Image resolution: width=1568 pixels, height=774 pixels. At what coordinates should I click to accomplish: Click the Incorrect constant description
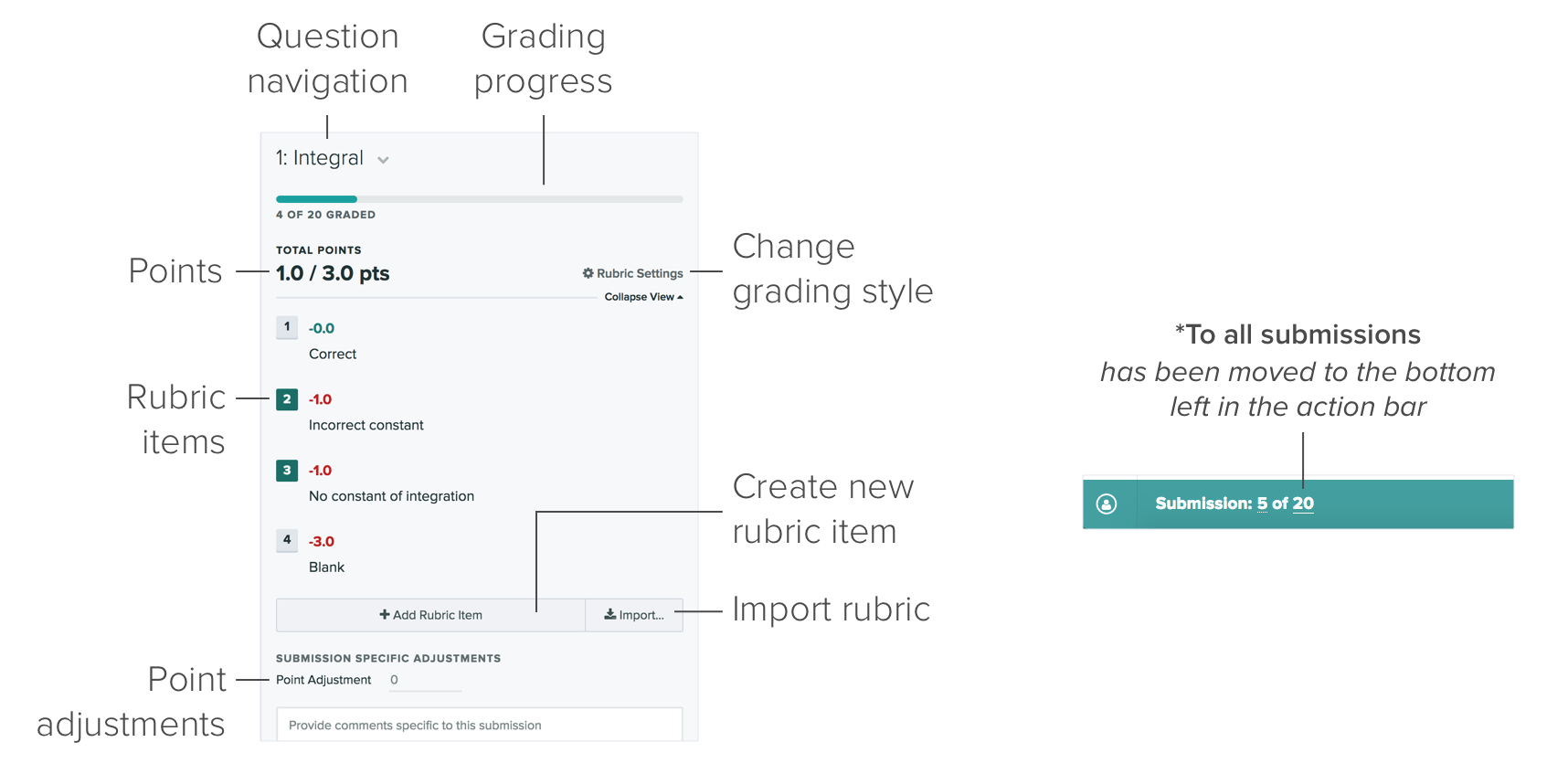tap(366, 425)
